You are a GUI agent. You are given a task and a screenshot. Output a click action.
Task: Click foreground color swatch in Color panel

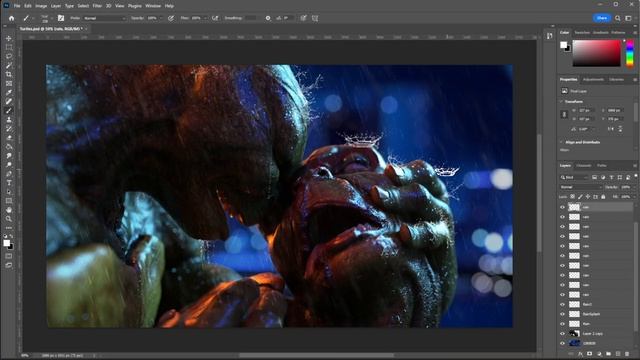pos(564,45)
